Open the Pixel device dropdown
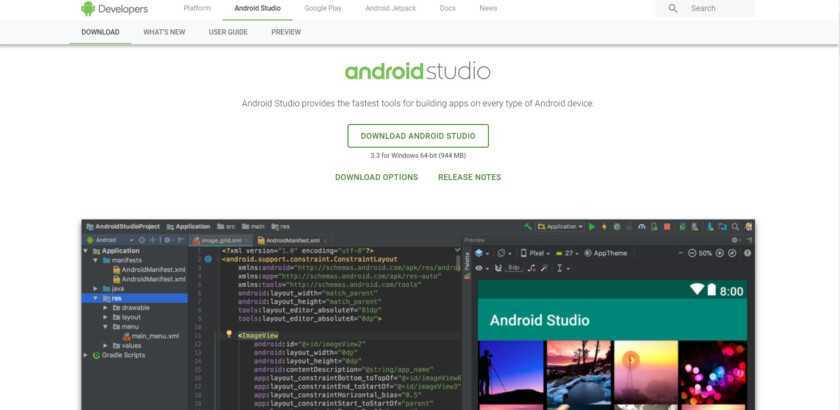 [536, 254]
